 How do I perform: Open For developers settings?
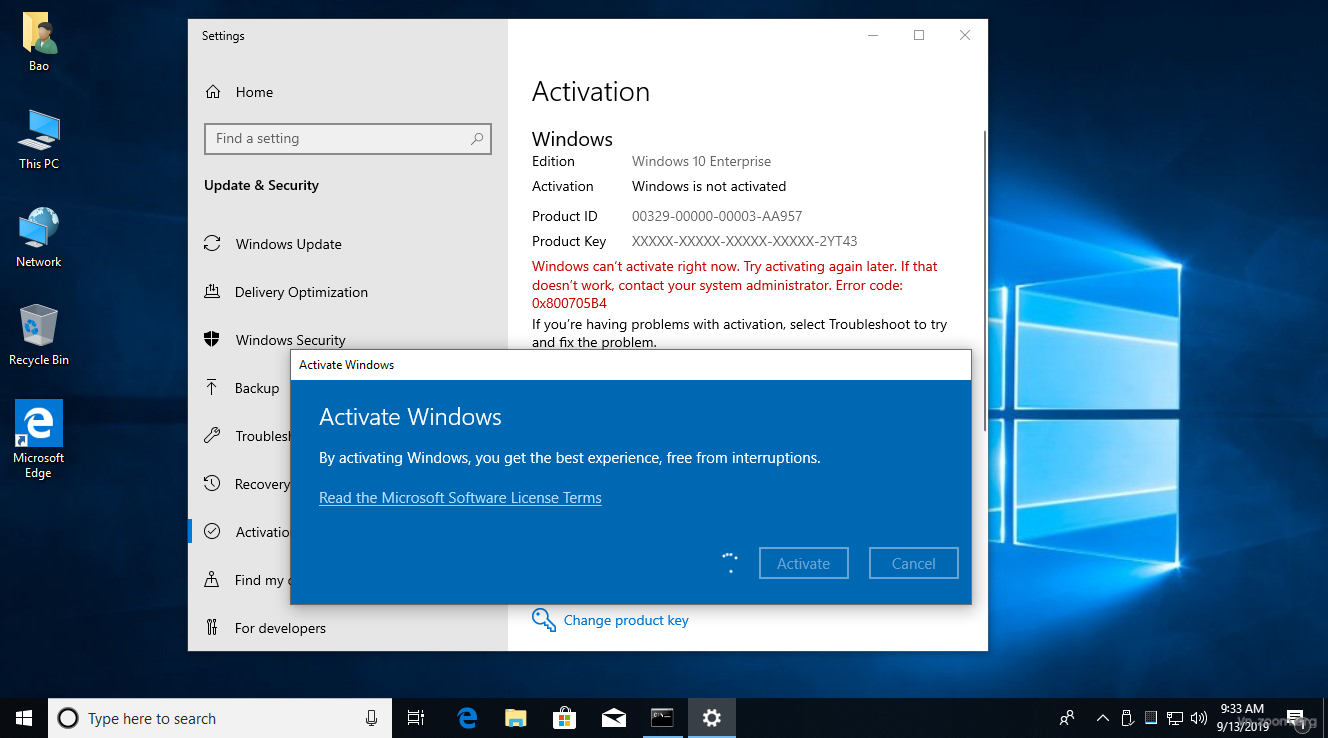pos(280,628)
